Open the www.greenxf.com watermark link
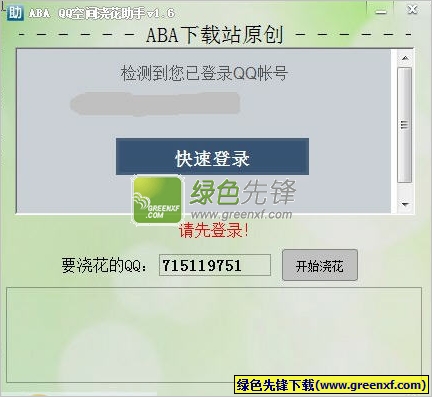The height and width of the screenshot is (397, 432). [241, 214]
